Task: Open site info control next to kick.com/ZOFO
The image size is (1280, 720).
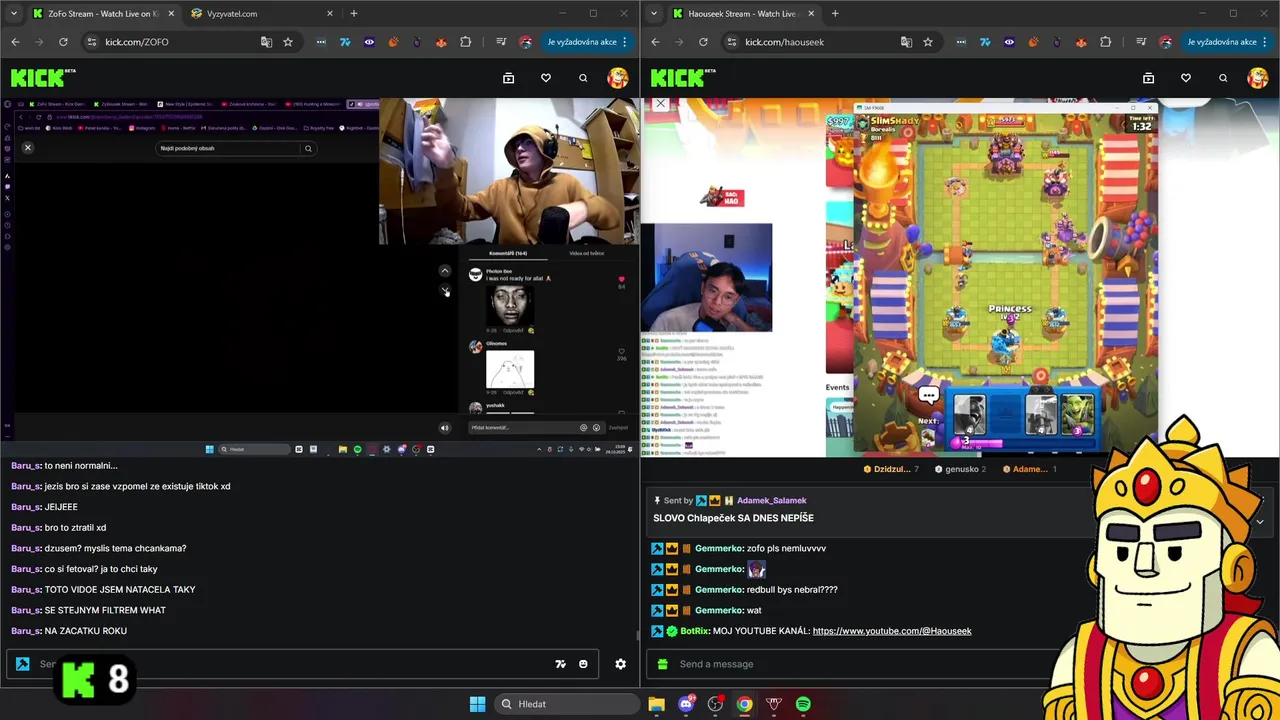Action: pos(92,42)
